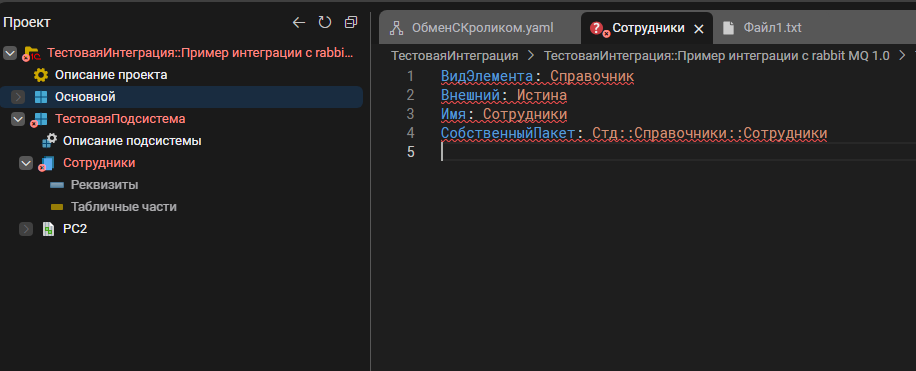Select Основной in project tree
The image size is (916, 371).
85,97
